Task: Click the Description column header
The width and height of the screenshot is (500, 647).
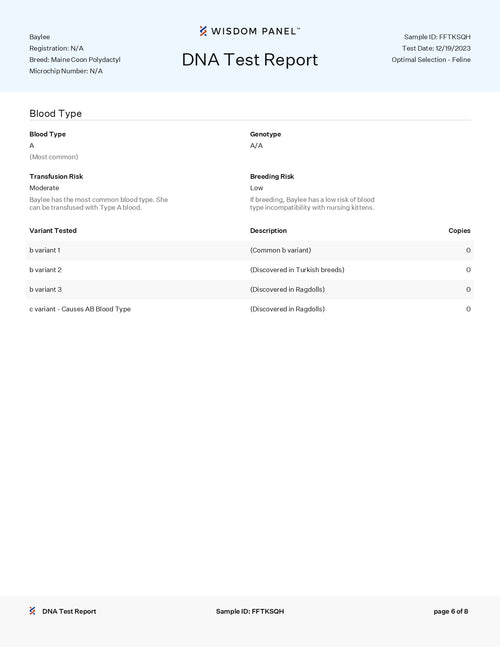Action: [268, 231]
